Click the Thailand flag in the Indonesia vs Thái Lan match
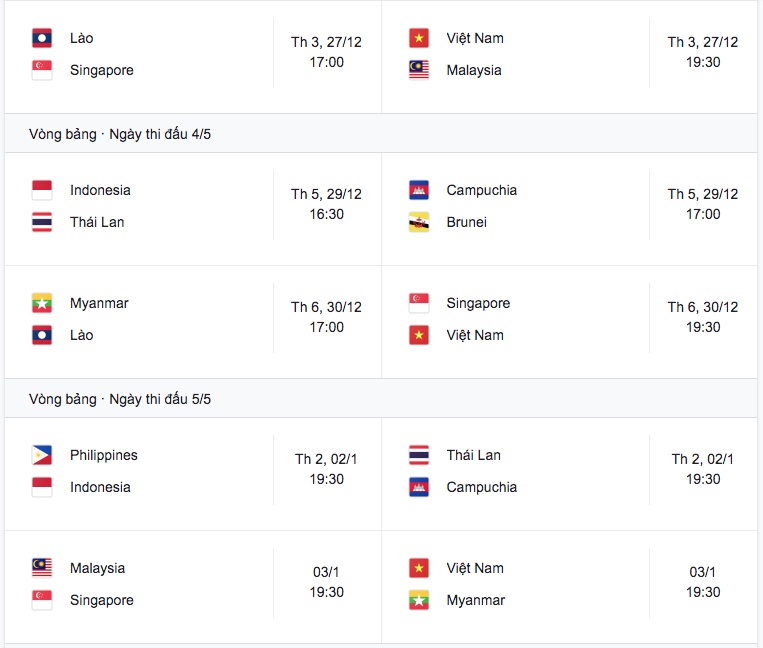 pyautogui.click(x=42, y=222)
